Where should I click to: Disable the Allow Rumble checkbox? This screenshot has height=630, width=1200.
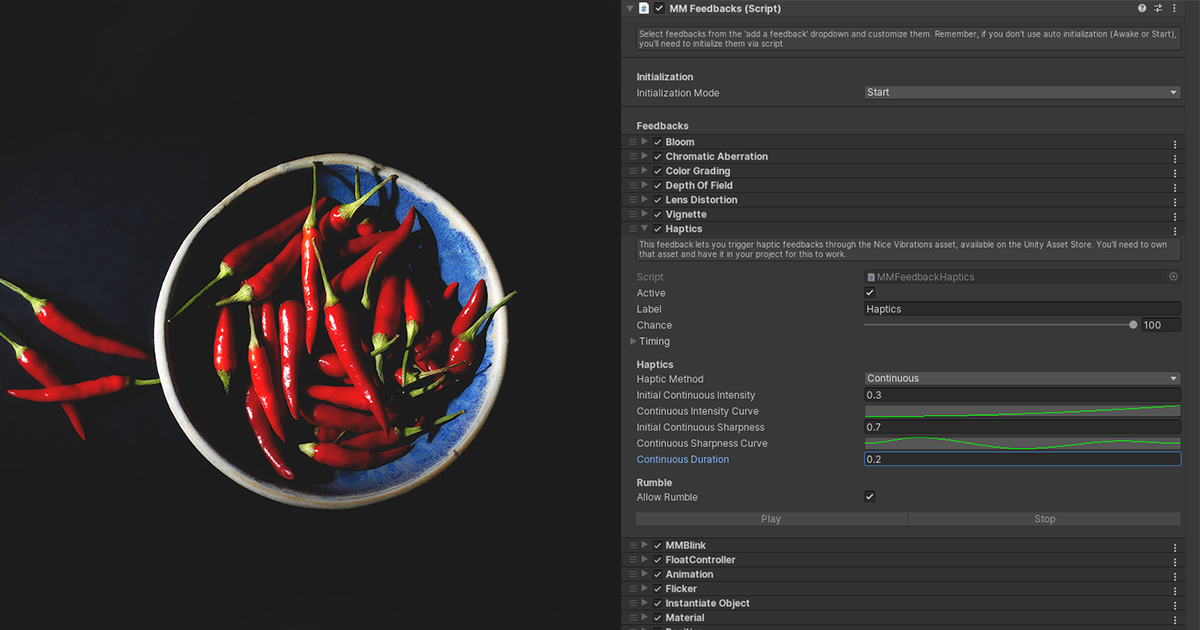coord(870,497)
